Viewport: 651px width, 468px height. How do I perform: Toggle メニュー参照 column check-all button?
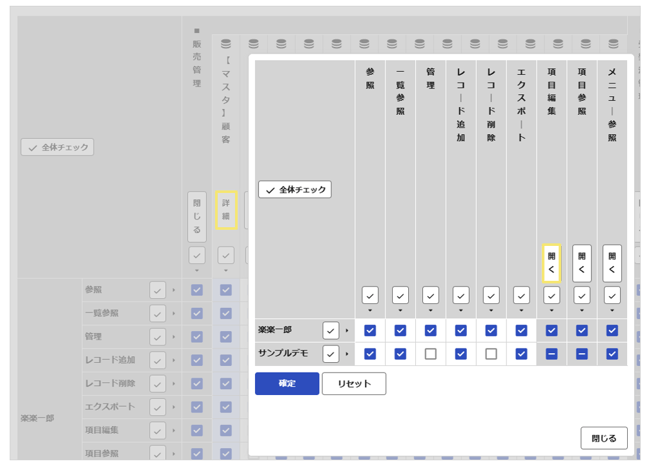pos(612,295)
